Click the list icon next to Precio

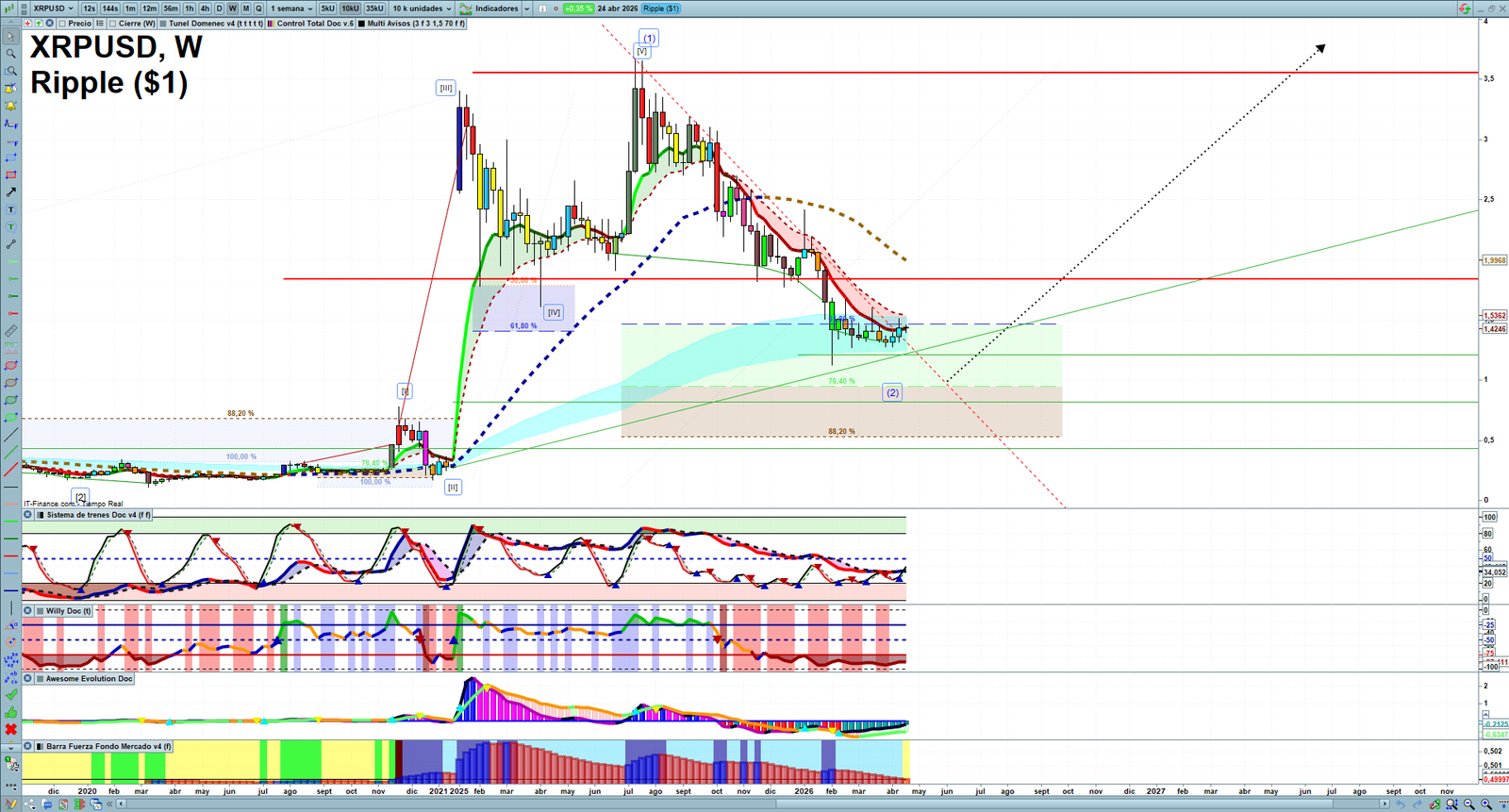pos(100,24)
